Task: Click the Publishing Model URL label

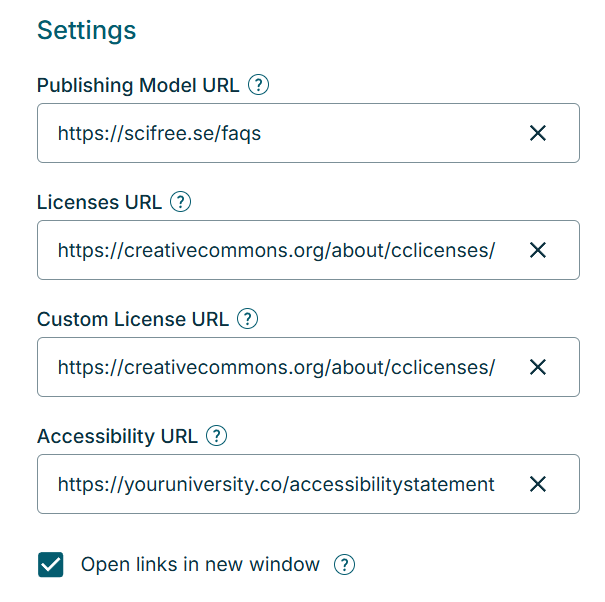Action: (x=138, y=85)
